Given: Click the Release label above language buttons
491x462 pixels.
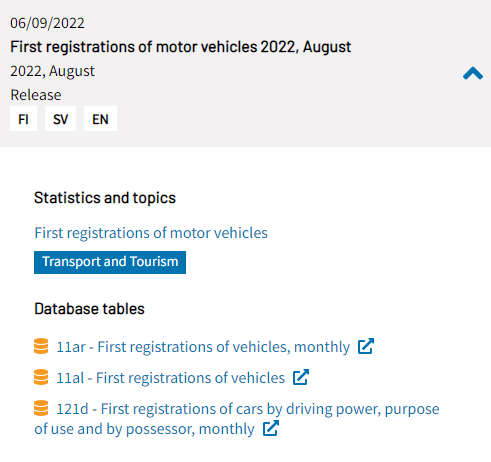Looking at the screenshot, I should [x=36, y=95].
